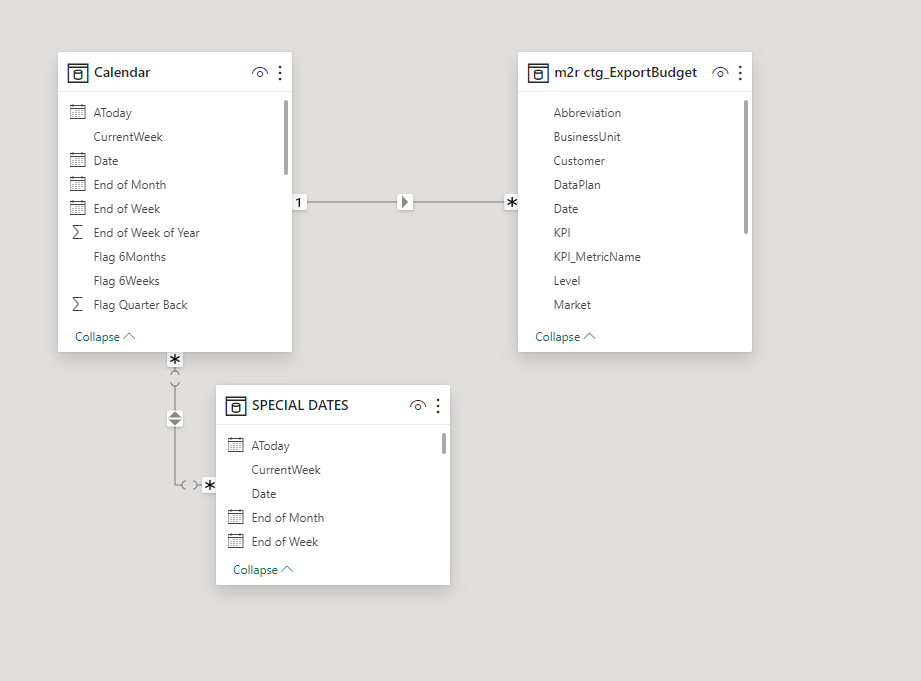This screenshot has height=681, width=921.
Task: Collapse the m2r ctg_ExportBudget table
Action: pos(565,337)
